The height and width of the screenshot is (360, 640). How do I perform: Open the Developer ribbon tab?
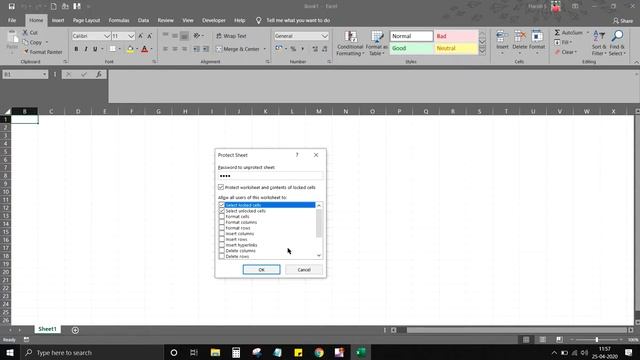point(213,20)
